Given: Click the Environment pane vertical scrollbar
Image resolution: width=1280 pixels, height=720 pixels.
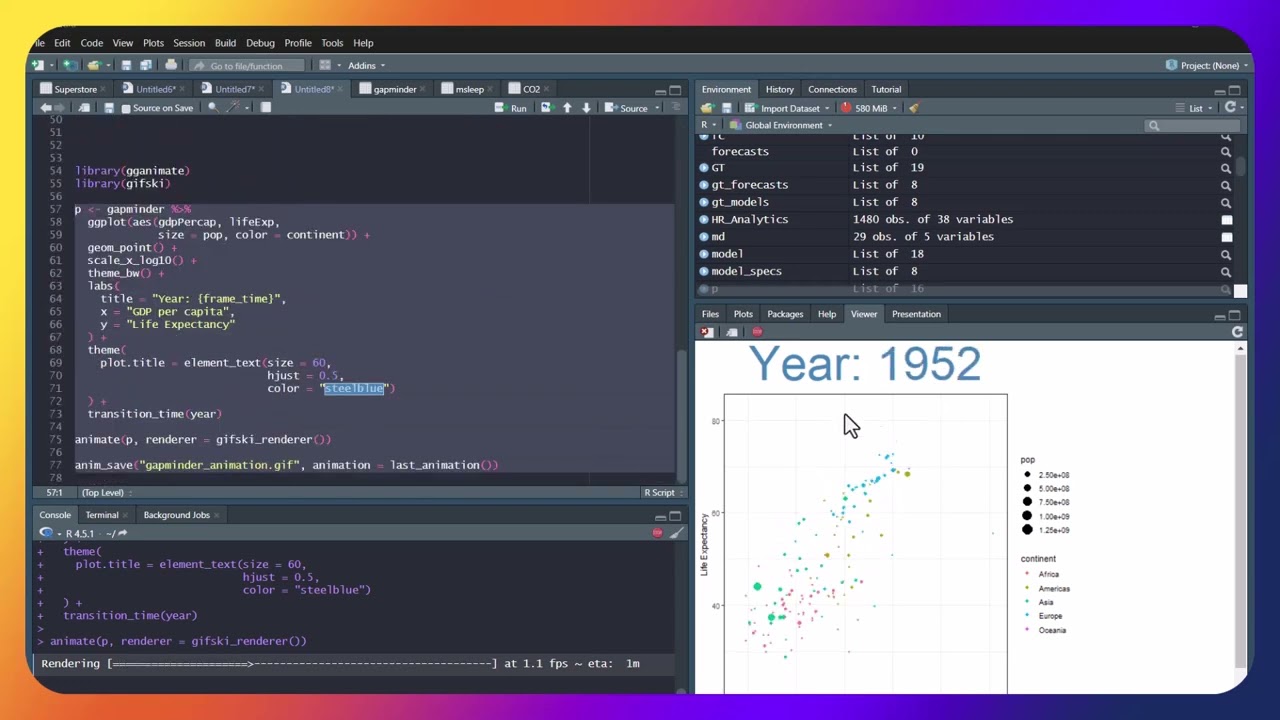Looking at the screenshot, I should (x=1240, y=168).
